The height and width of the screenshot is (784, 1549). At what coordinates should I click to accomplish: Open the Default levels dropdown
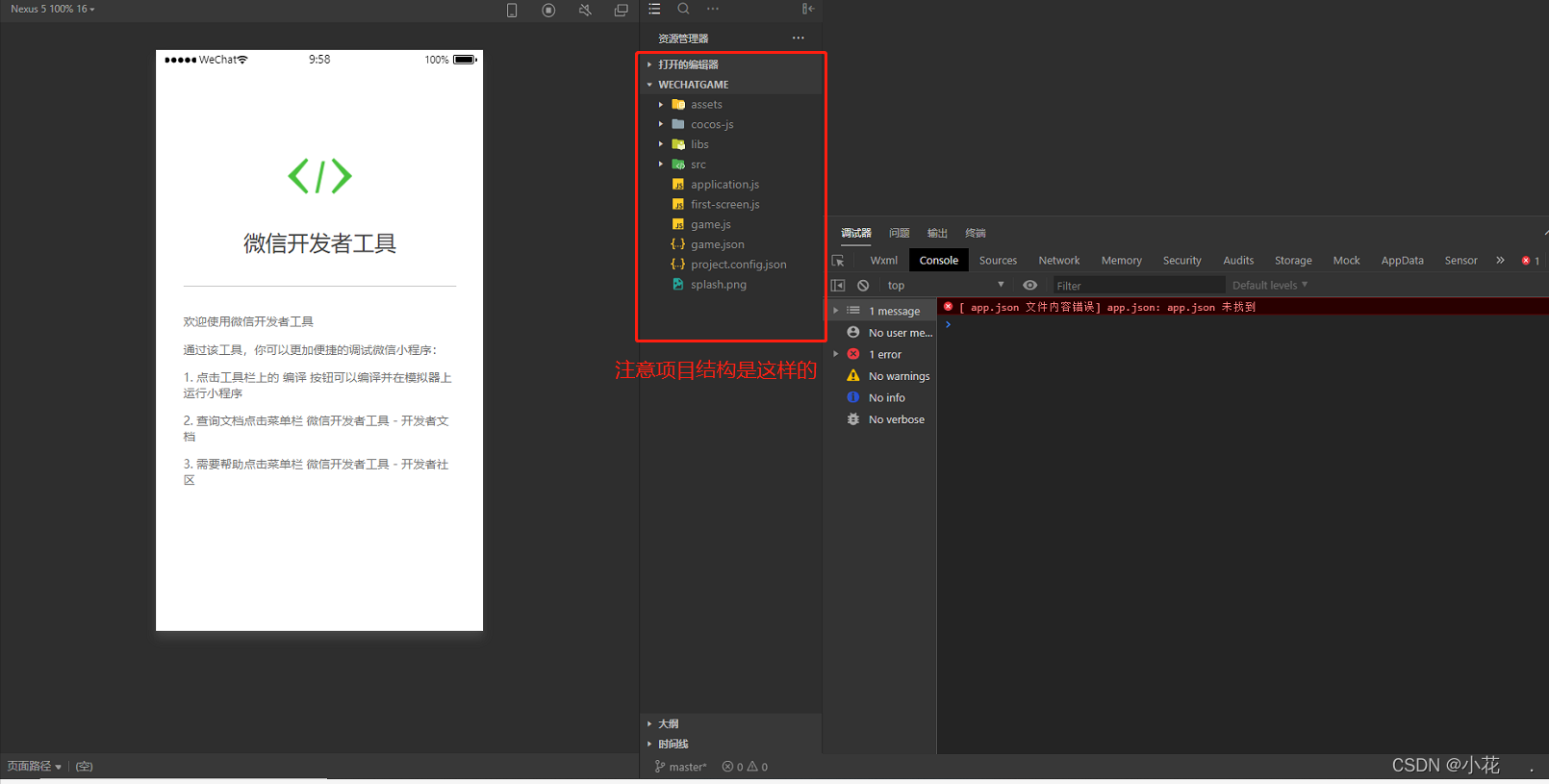point(1270,286)
